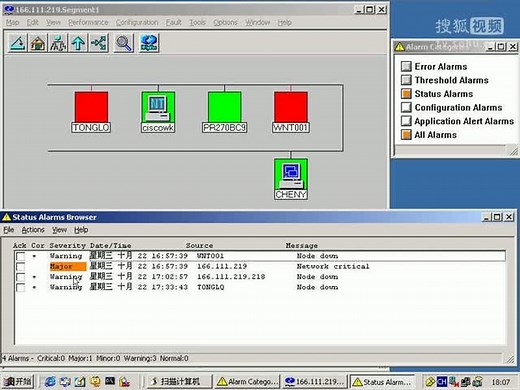This screenshot has width=520, height=390.
Task: Click the WNT001 source text in alarm list
Action: pos(210,256)
